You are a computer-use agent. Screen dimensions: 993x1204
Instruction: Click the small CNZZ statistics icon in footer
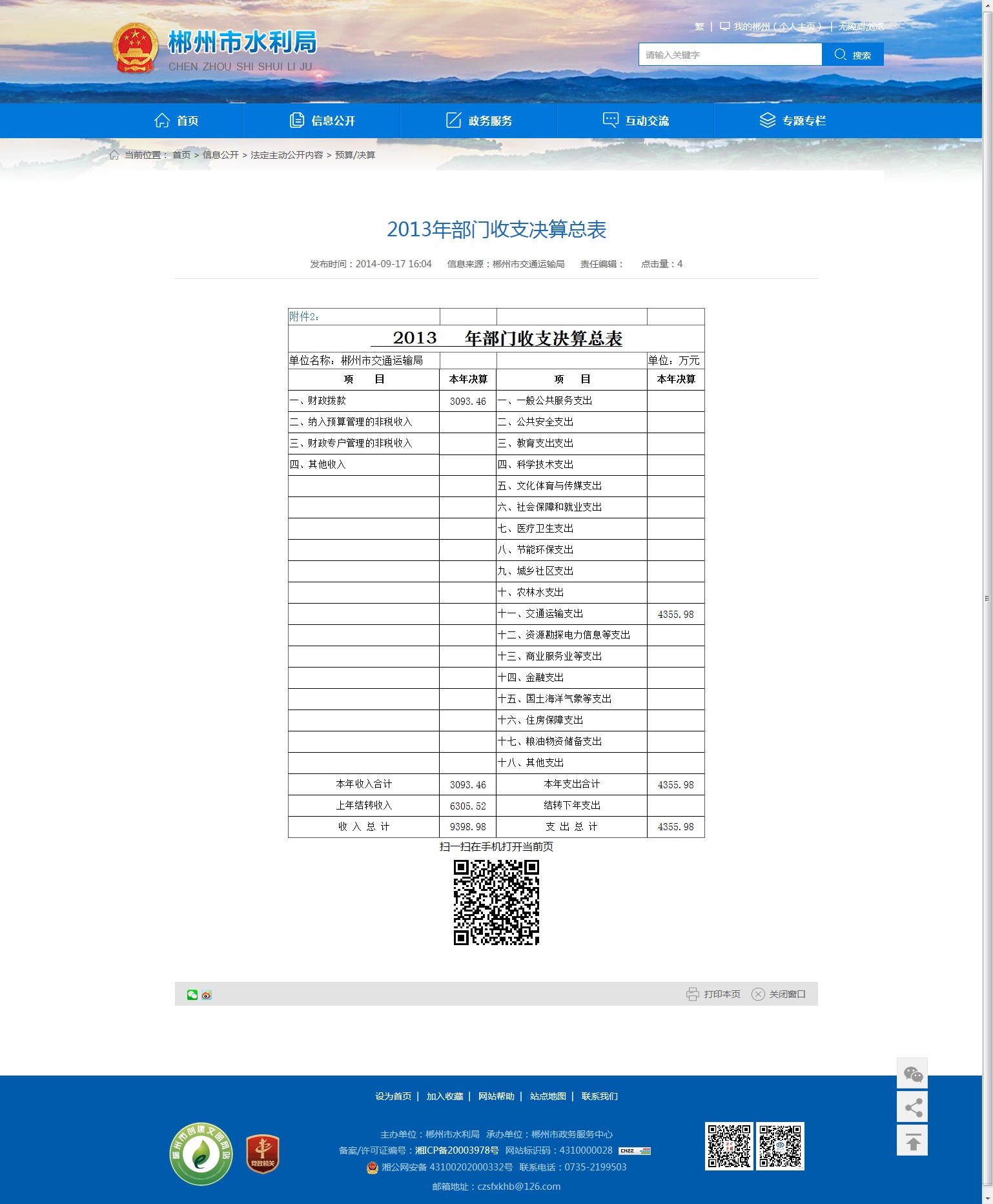coord(635,1151)
